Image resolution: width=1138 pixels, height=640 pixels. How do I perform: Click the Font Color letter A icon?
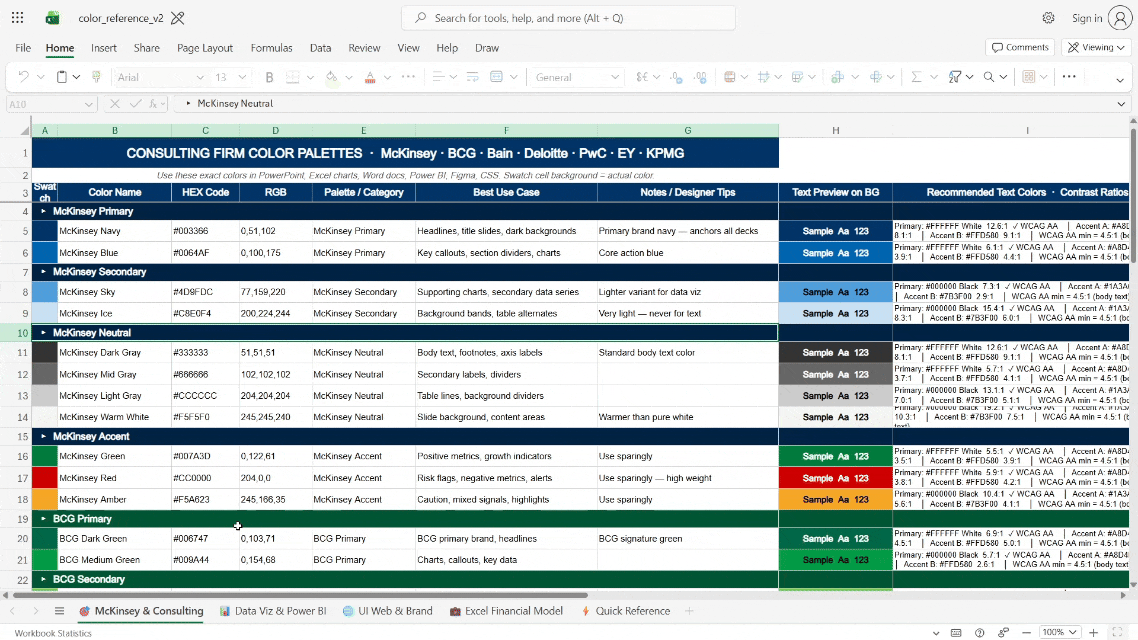click(x=370, y=77)
